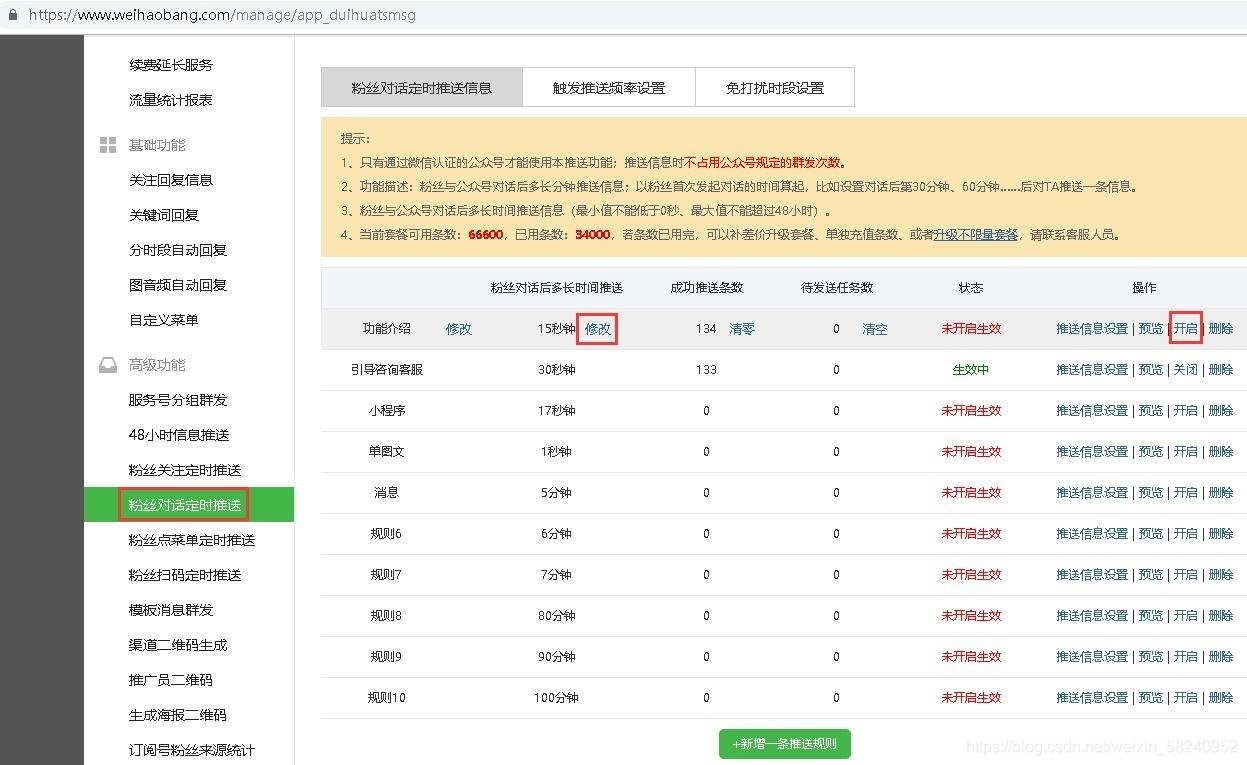Click the 基础功能 grid icon in sidebar
This screenshot has height=765, width=1247.
108,145
